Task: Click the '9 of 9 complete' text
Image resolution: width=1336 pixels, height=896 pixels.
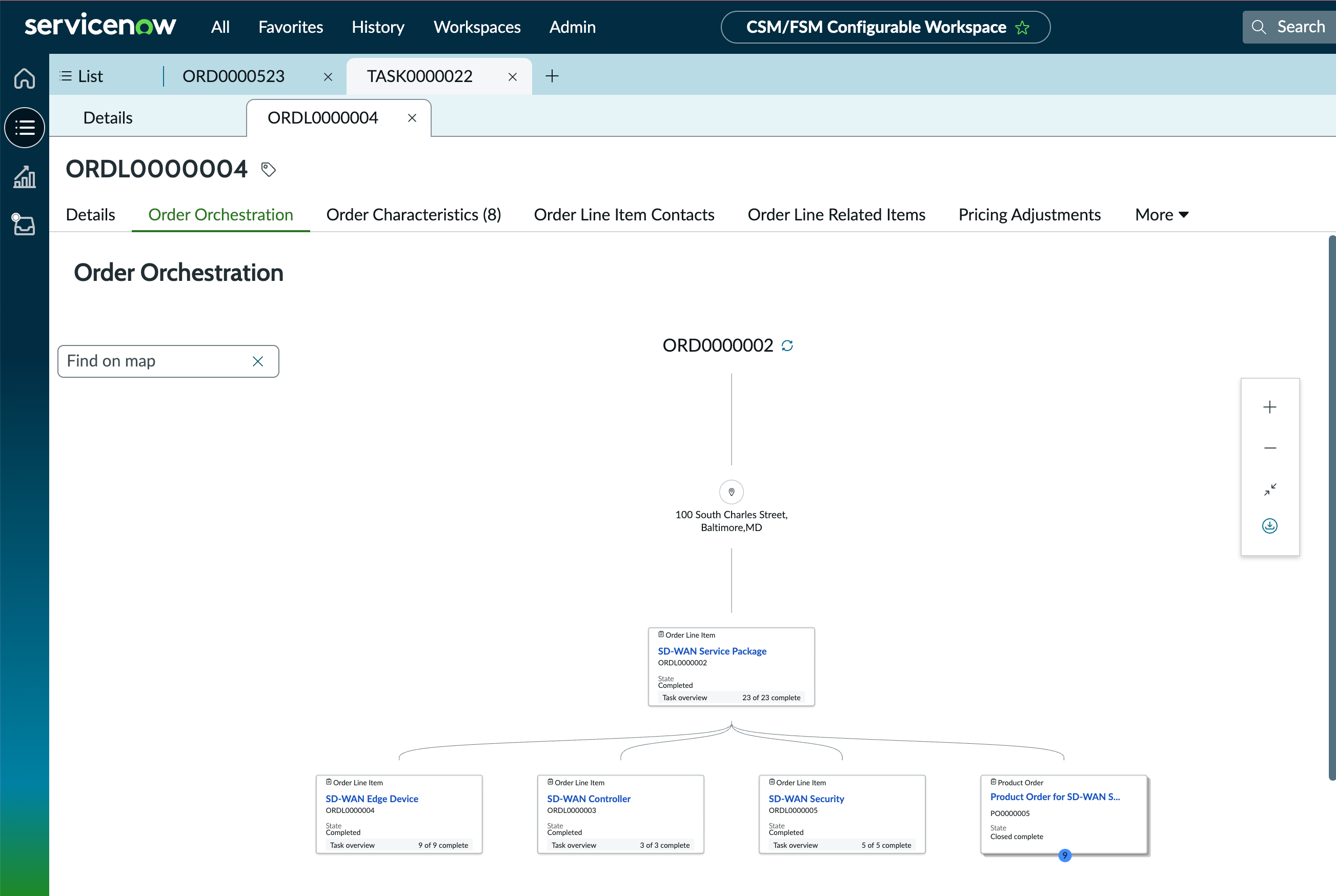Action: point(443,845)
